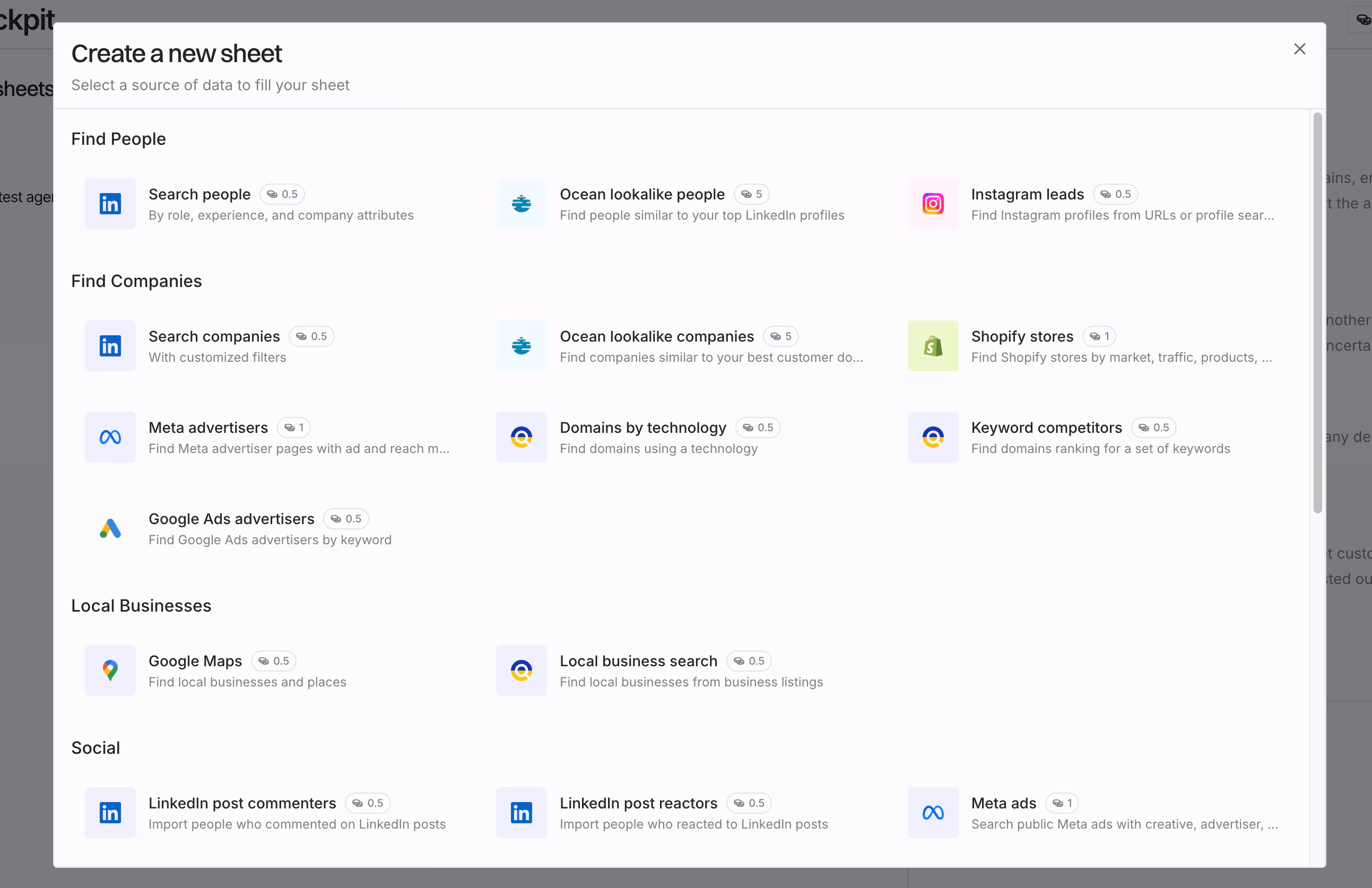Click "Find Google Ads advertisers by keyword" text

click(x=271, y=540)
